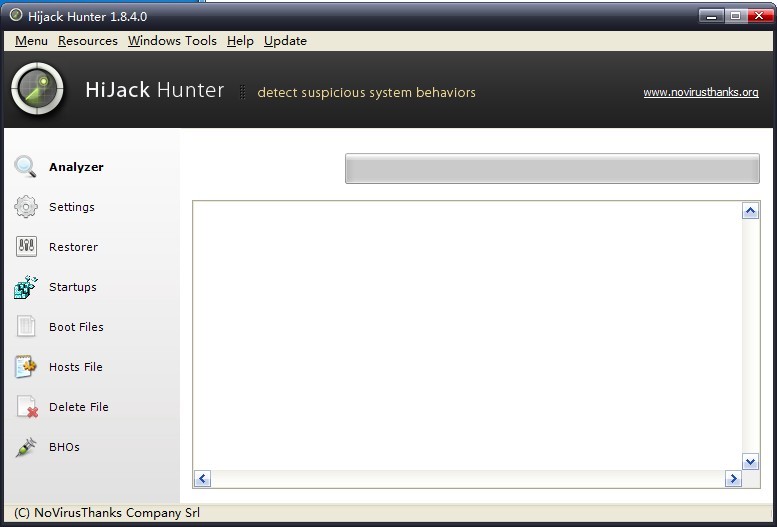The height and width of the screenshot is (527, 777).
Task: Visit the www.novirusthanks.org link
Action: coord(700,92)
